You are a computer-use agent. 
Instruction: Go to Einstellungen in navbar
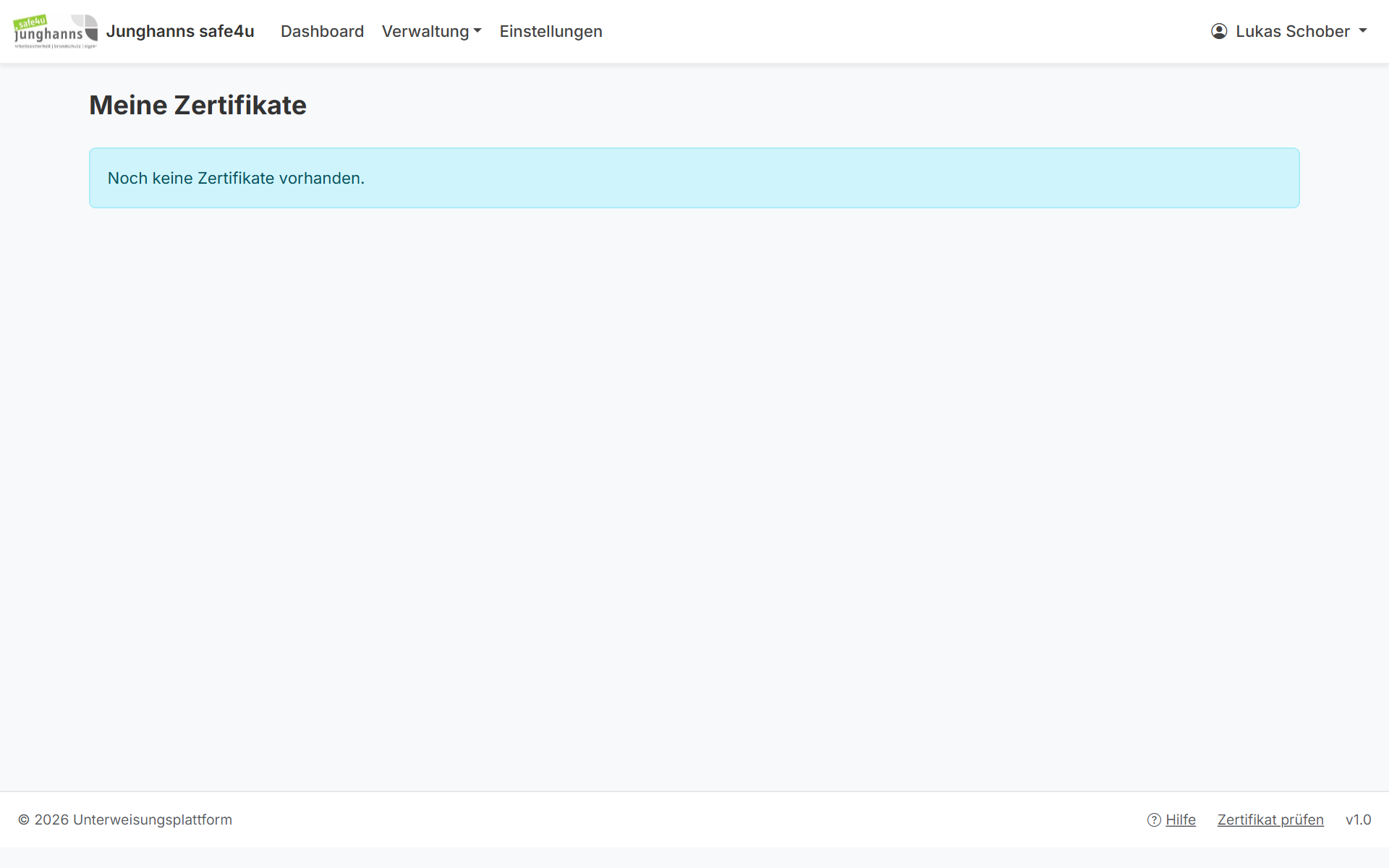click(551, 31)
